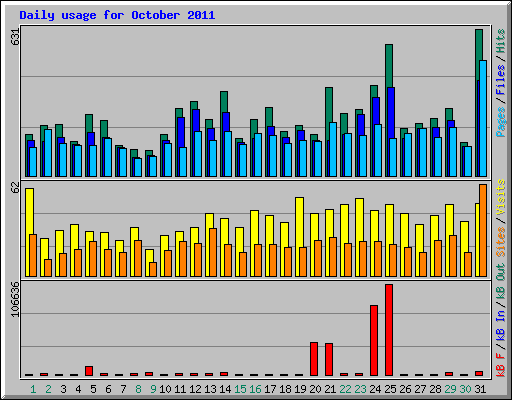The height and width of the screenshot is (400, 512).
Task: Select day 6 on the date axis
Action: [x=108, y=389]
